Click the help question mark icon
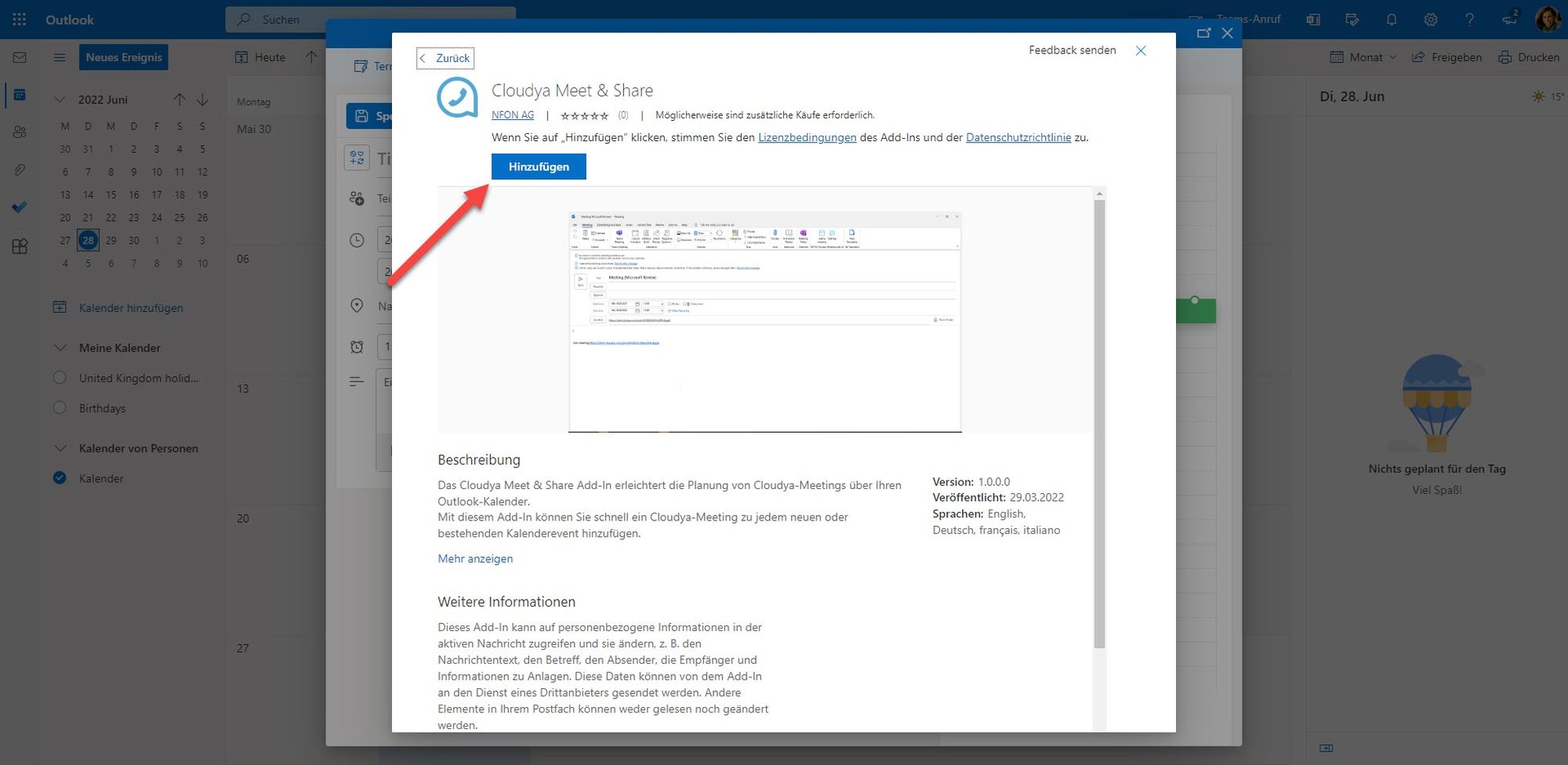Image resolution: width=1568 pixels, height=765 pixels. (x=1469, y=20)
